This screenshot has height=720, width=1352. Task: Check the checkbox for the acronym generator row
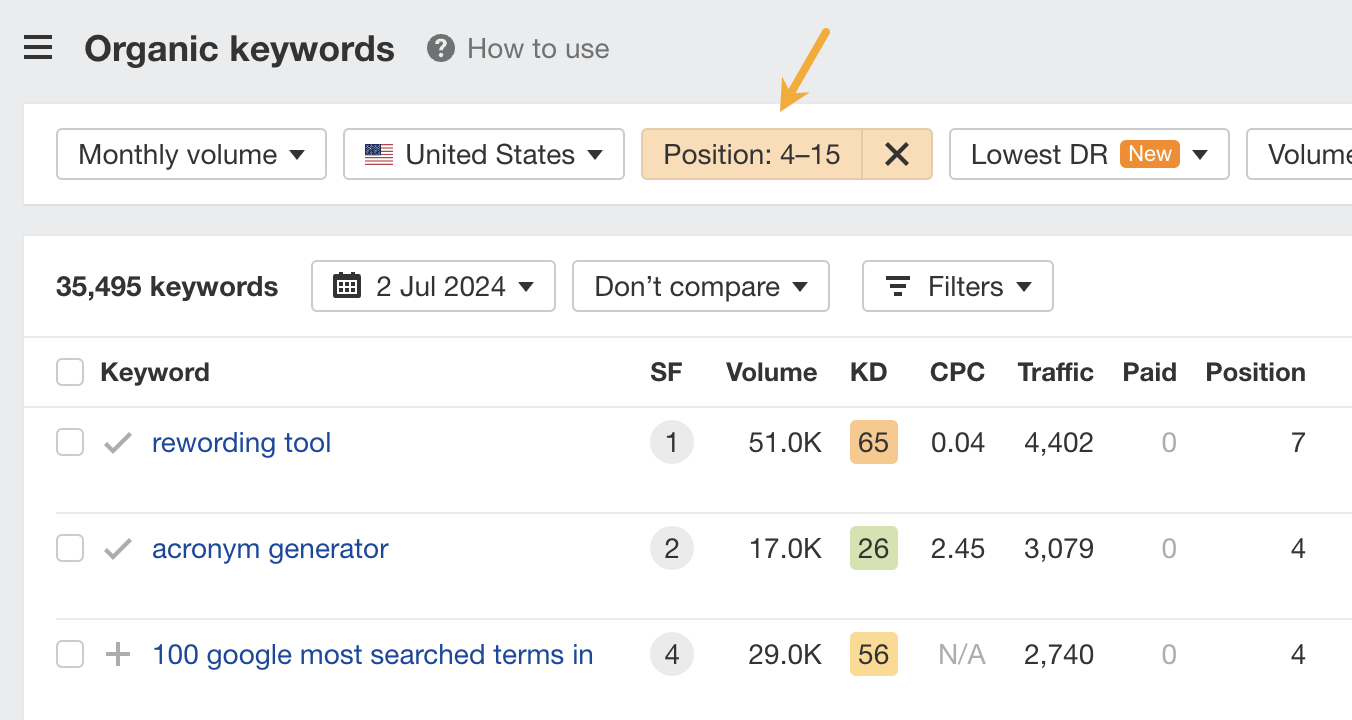tap(70, 548)
